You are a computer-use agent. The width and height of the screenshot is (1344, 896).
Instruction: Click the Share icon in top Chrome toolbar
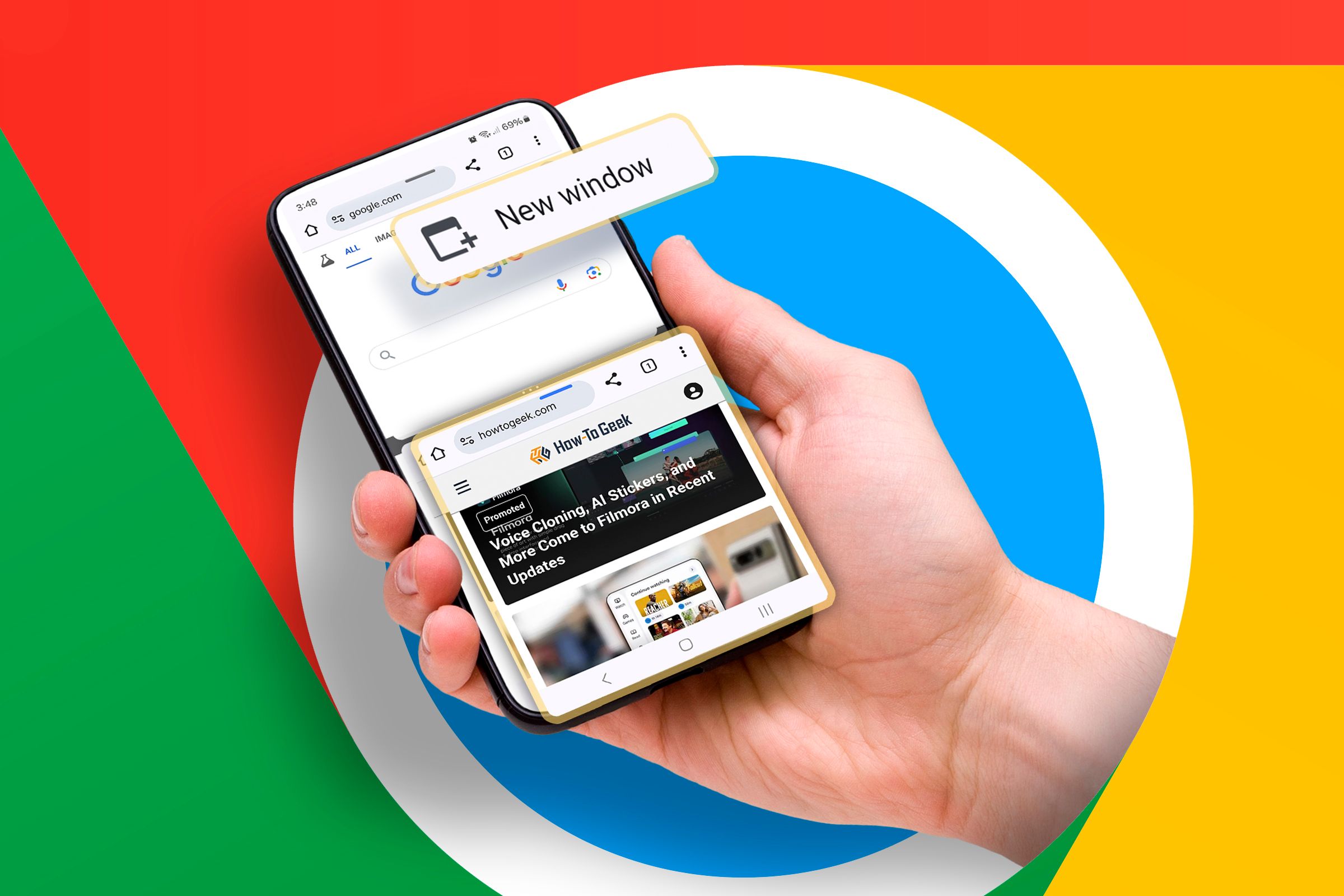click(x=470, y=168)
